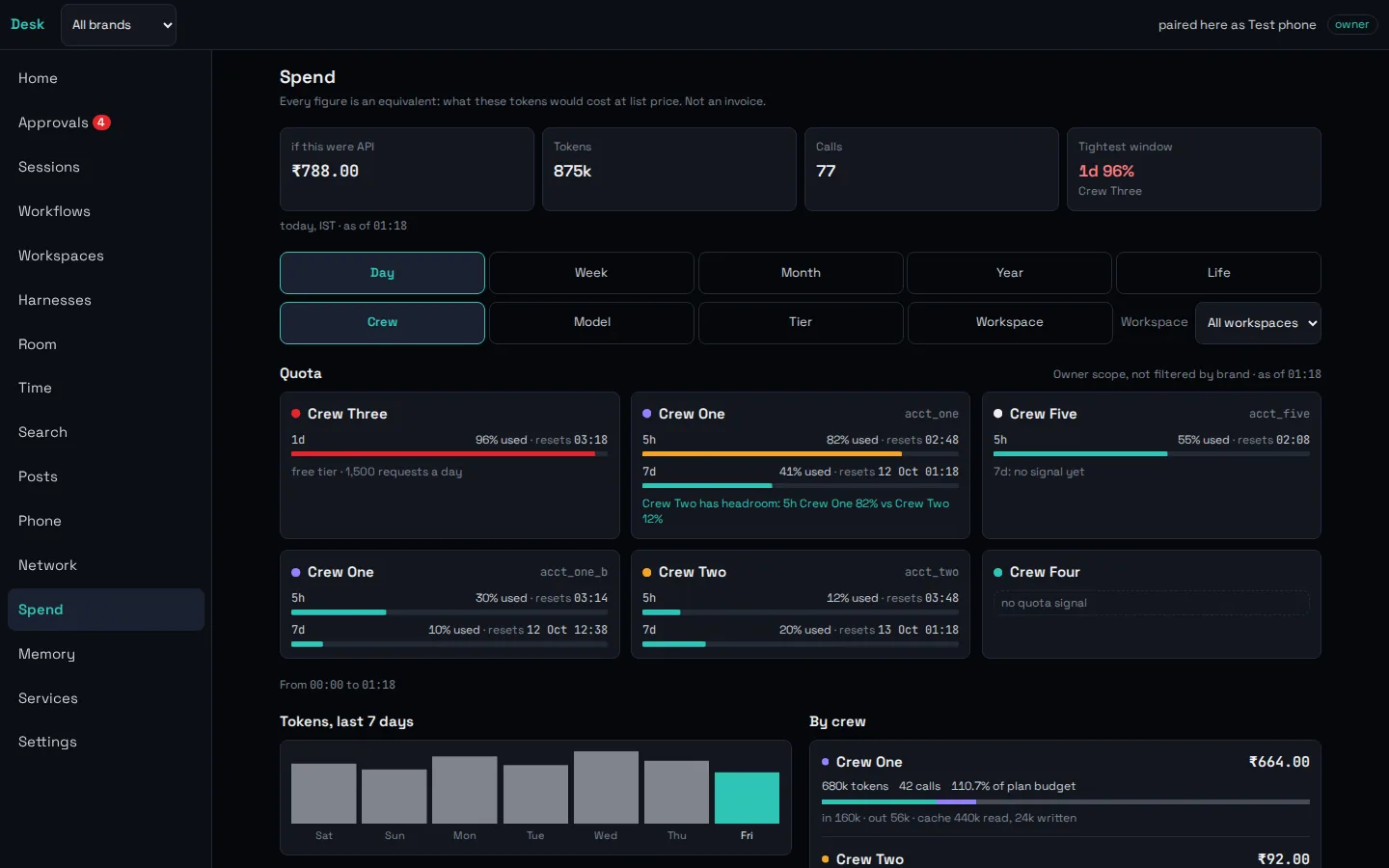Open Search in the sidebar
The height and width of the screenshot is (868, 1389).
coord(106,432)
